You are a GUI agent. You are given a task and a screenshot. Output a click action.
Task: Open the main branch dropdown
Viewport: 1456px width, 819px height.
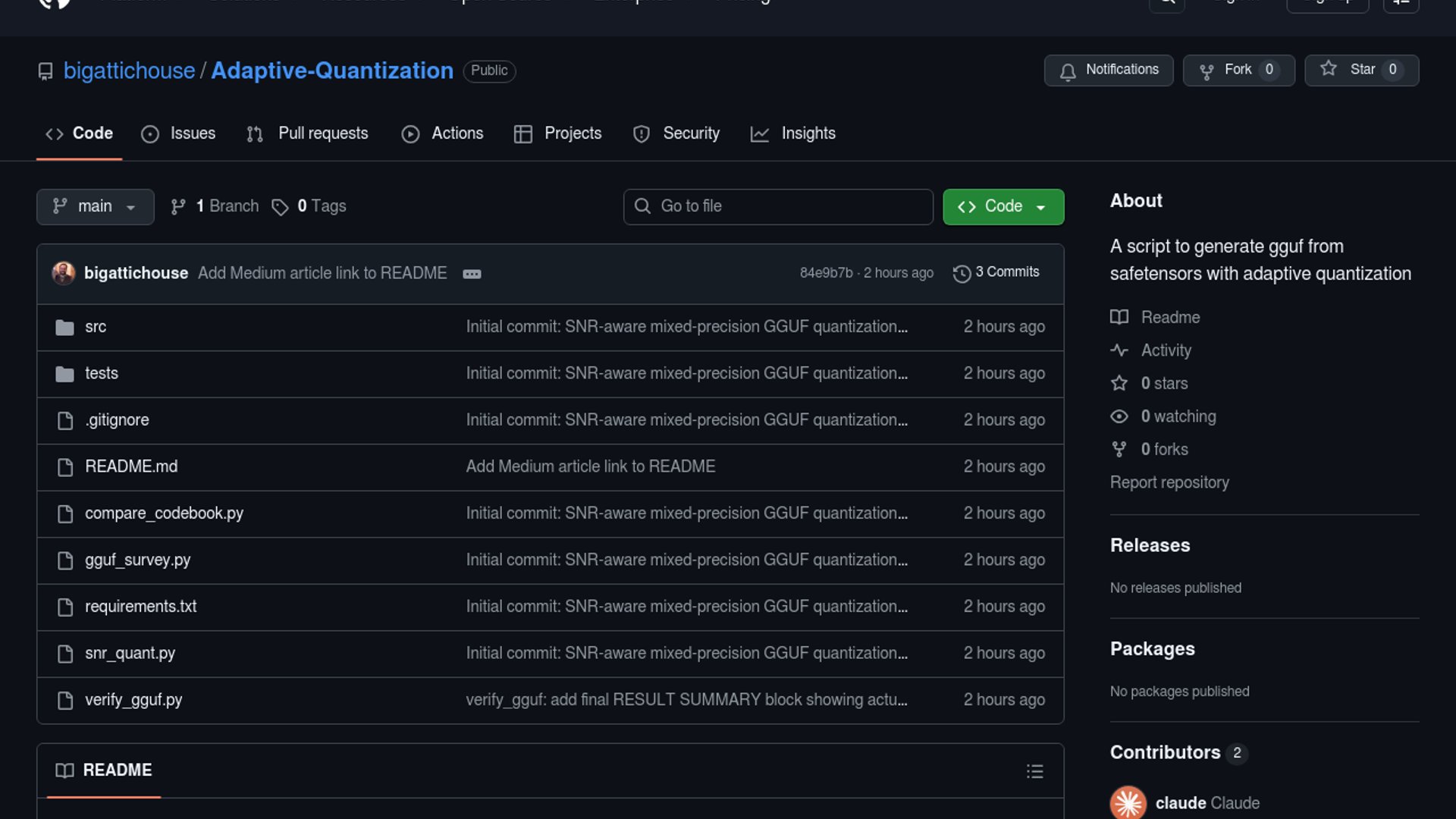(x=95, y=206)
